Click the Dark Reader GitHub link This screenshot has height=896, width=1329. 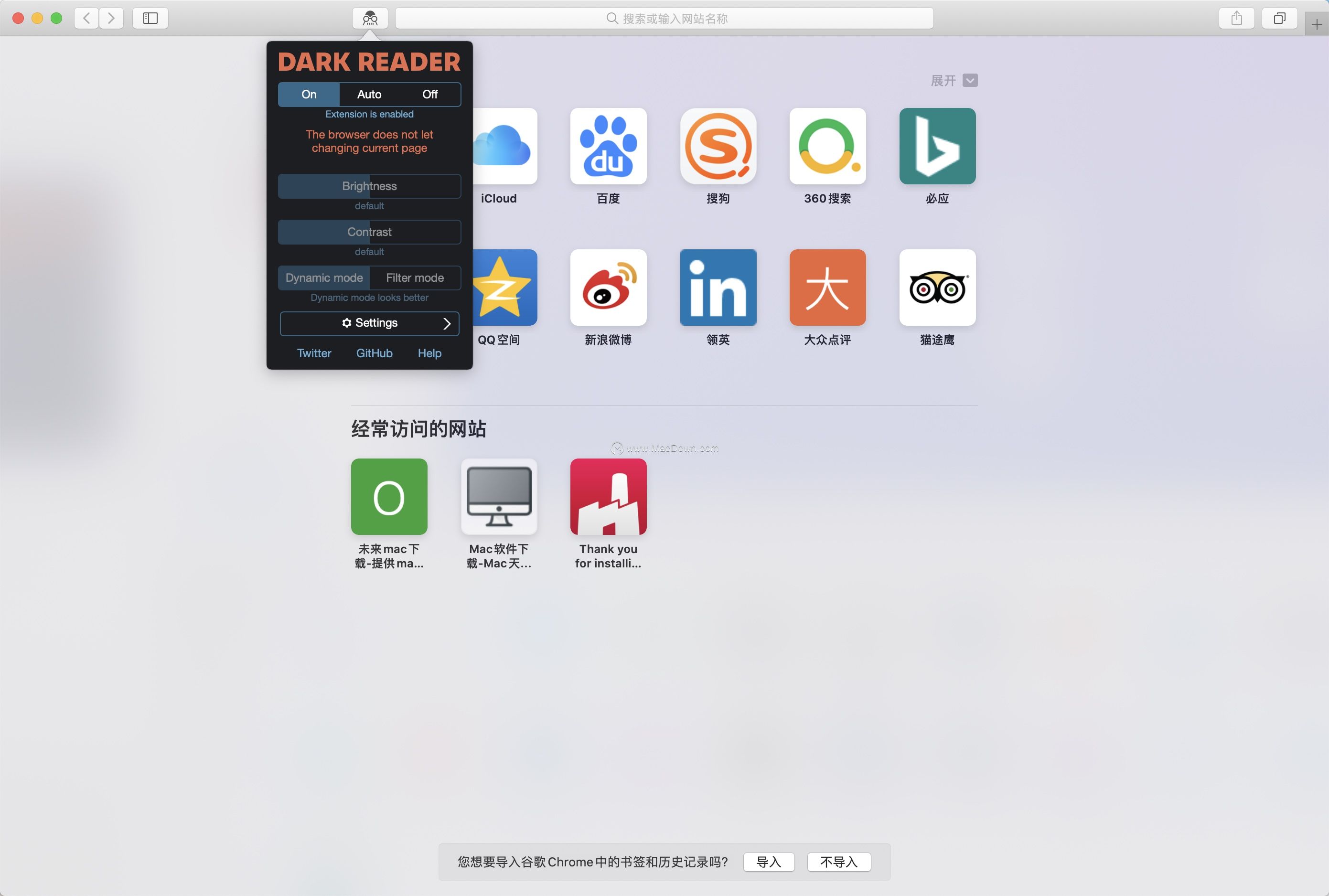(374, 353)
